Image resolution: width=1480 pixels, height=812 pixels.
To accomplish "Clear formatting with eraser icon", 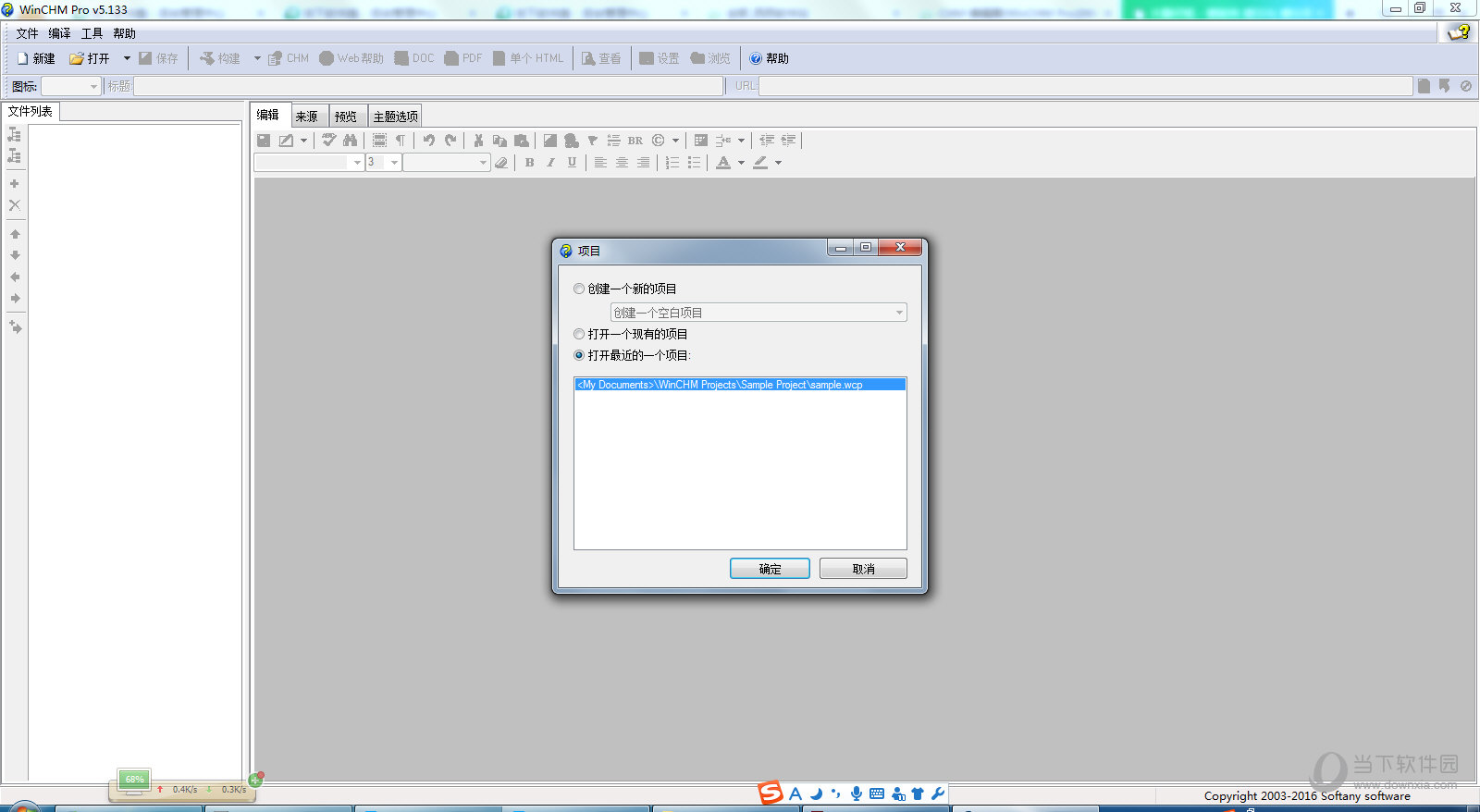I will coord(501,163).
